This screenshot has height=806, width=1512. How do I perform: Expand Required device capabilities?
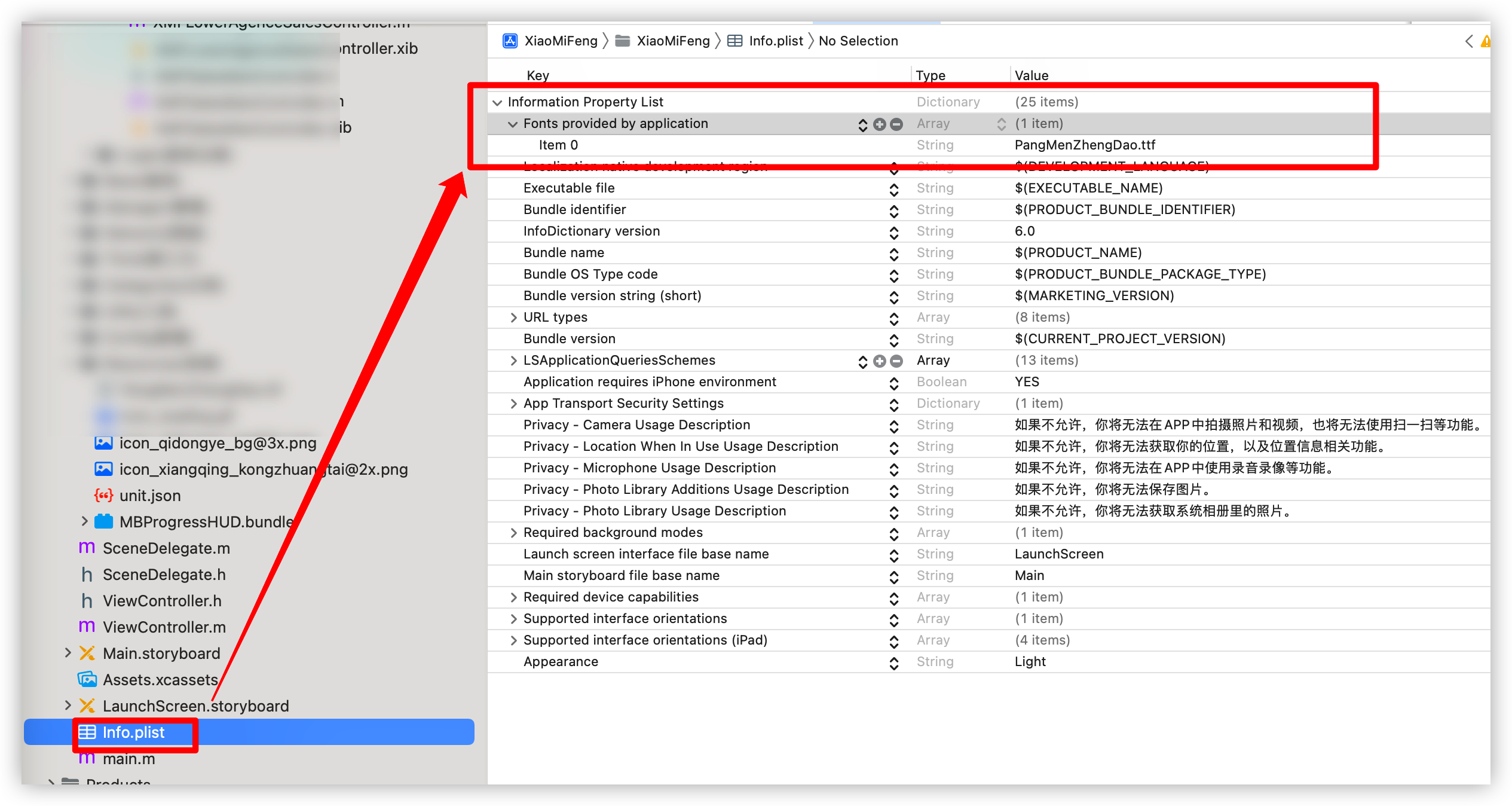point(513,597)
